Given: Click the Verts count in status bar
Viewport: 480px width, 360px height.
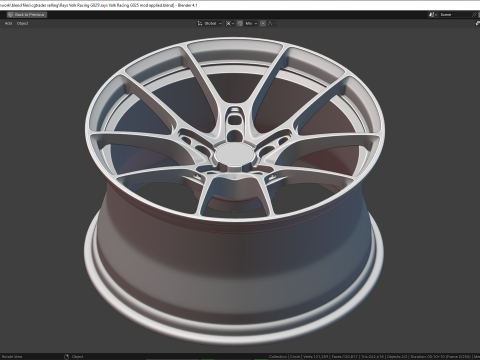Looking at the screenshot, I should coord(316,356).
